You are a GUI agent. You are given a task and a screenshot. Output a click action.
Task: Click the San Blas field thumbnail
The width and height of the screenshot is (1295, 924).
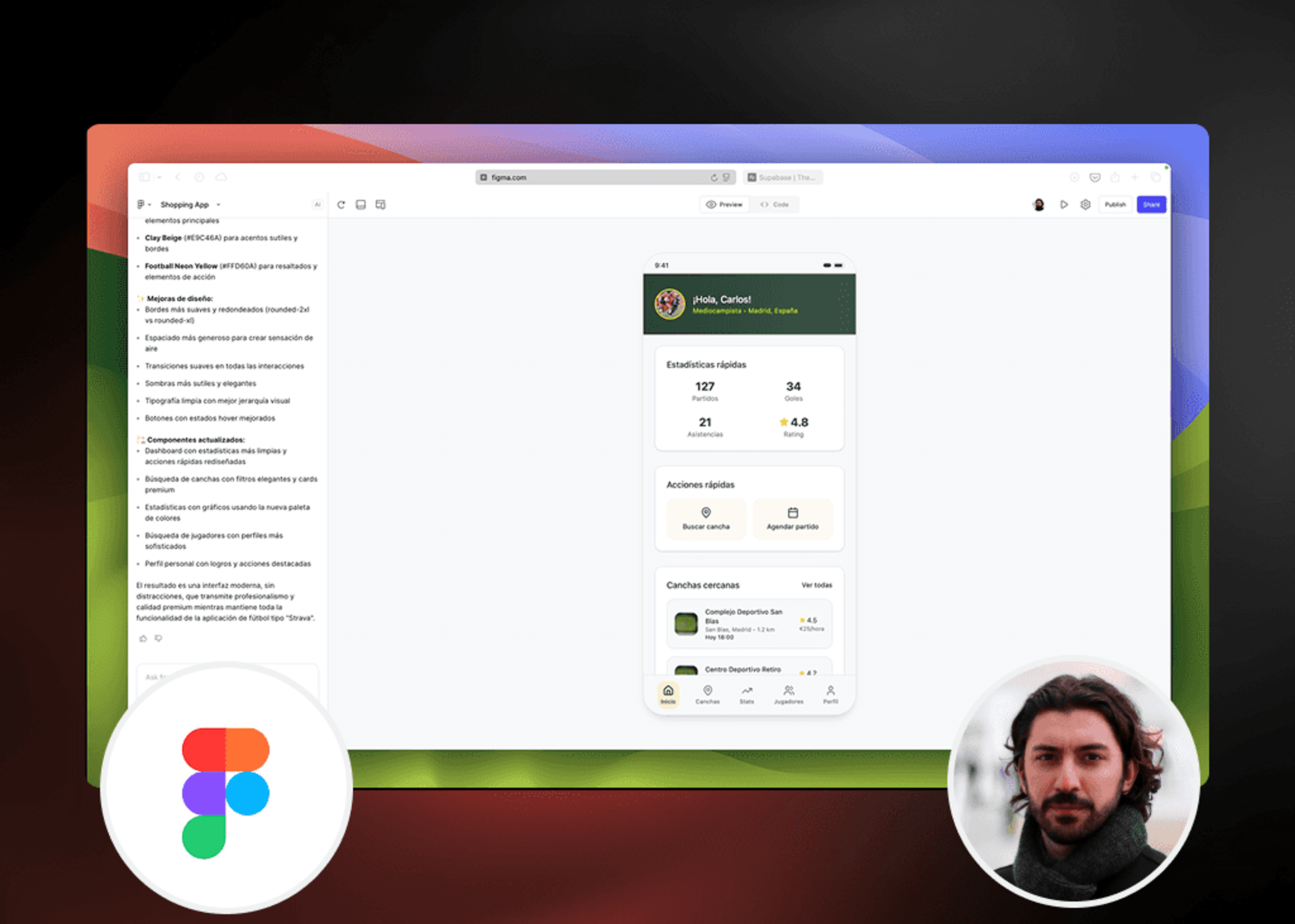(x=686, y=624)
